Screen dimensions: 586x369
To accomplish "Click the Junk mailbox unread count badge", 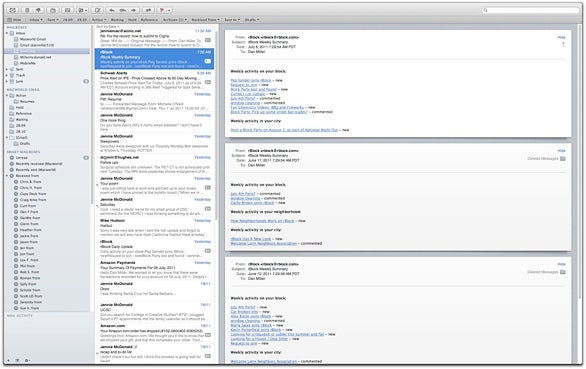I will tap(86, 81).
